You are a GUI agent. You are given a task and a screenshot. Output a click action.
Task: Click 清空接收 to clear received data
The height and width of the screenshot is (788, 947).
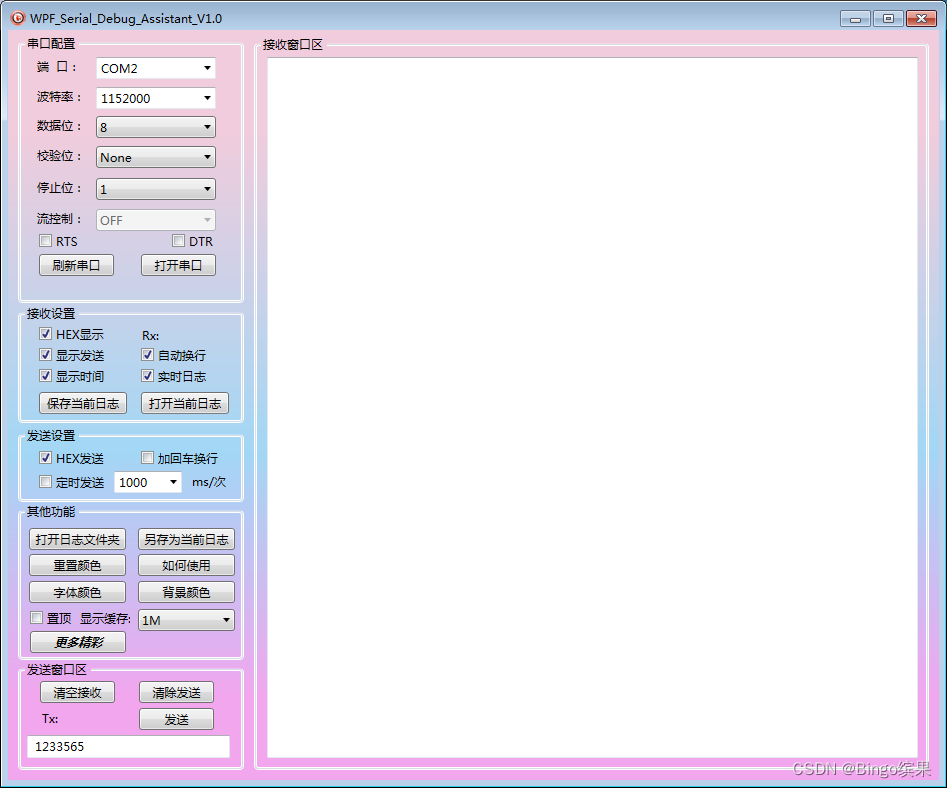77,691
